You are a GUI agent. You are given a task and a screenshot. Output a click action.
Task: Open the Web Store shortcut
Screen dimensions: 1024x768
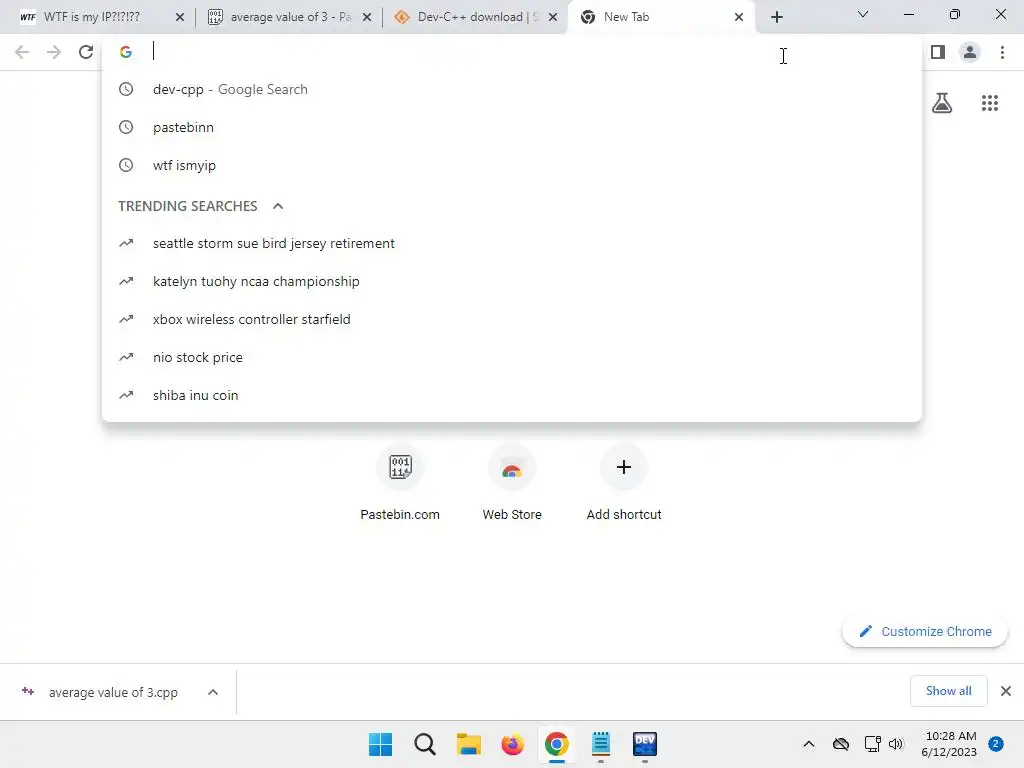(x=512, y=483)
